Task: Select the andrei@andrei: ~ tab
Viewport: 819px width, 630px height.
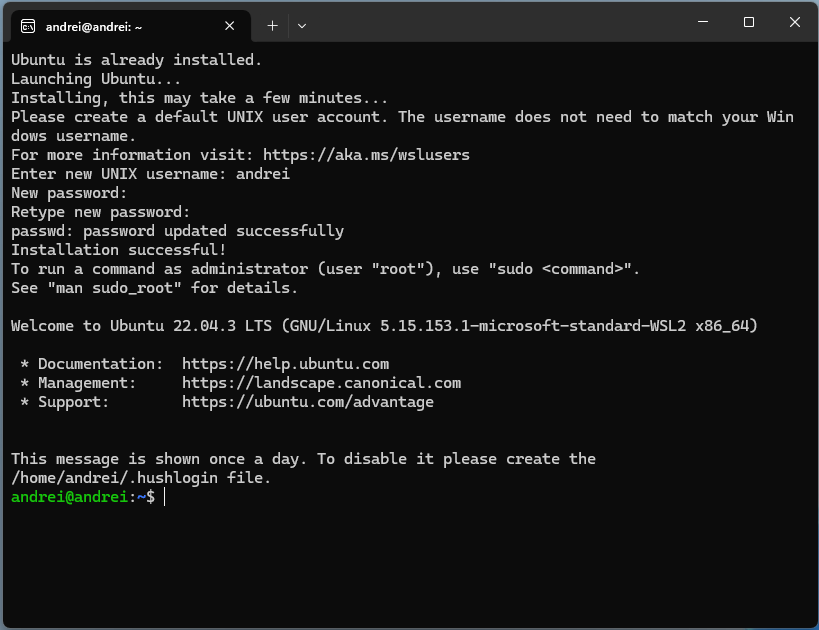Action: coord(127,26)
